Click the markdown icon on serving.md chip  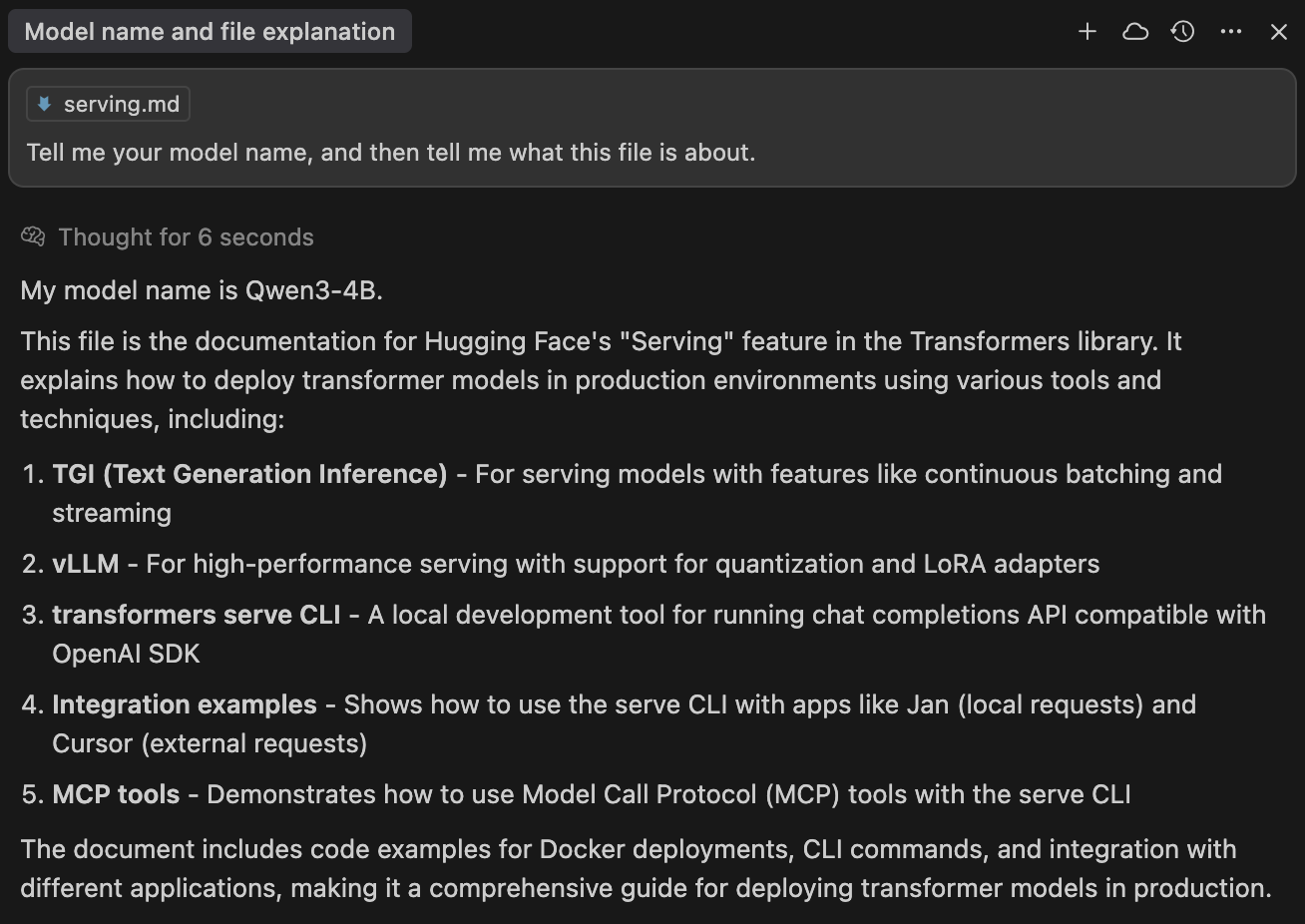(x=44, y=105)
